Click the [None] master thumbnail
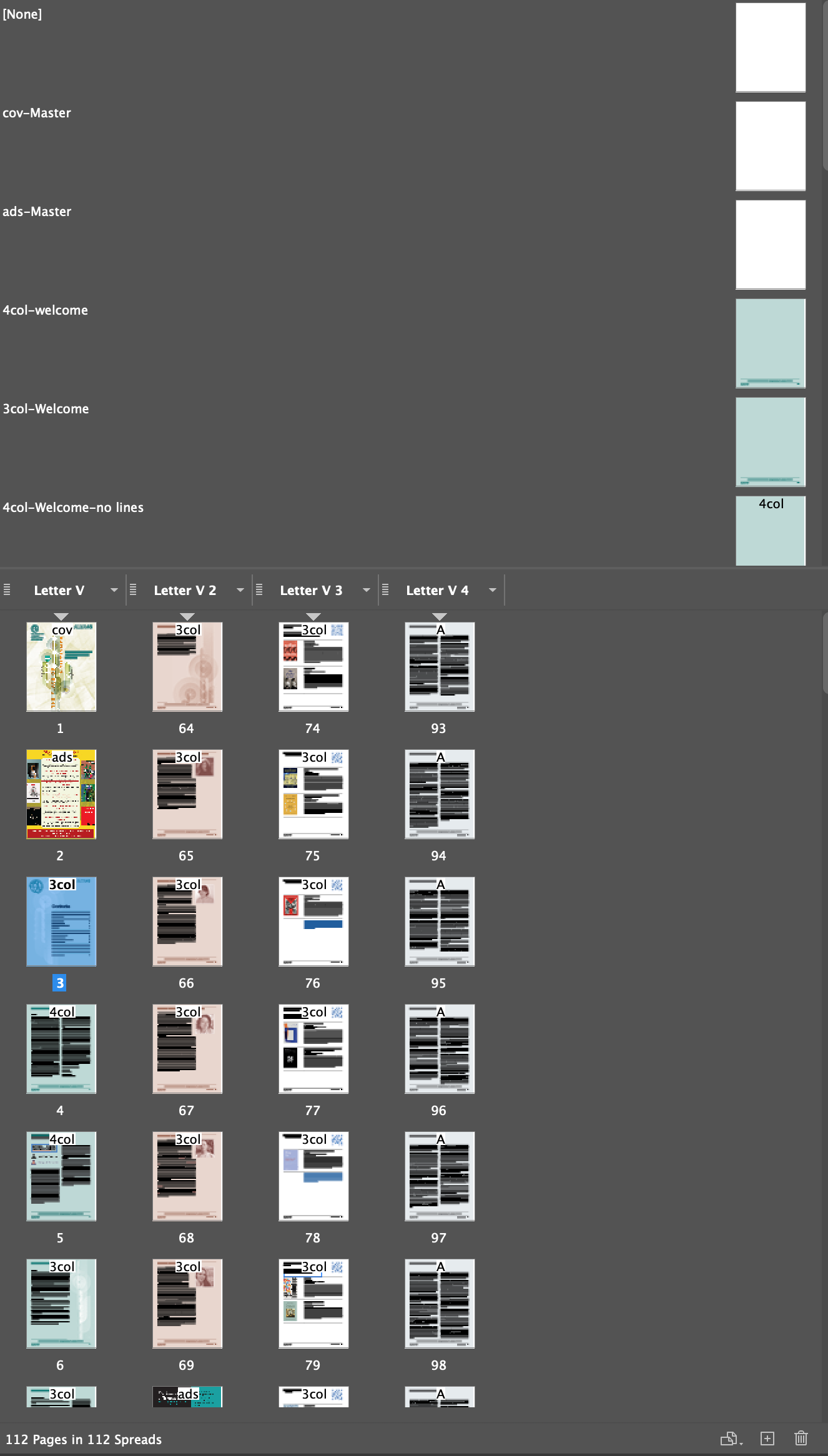This screenshot has height=1456, width=828. tap(771, 47)
